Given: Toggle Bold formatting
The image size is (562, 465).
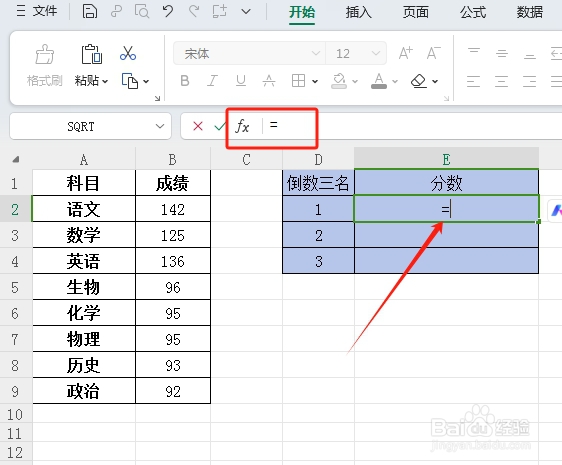Looking at the screenshot, I should (185, 81).
